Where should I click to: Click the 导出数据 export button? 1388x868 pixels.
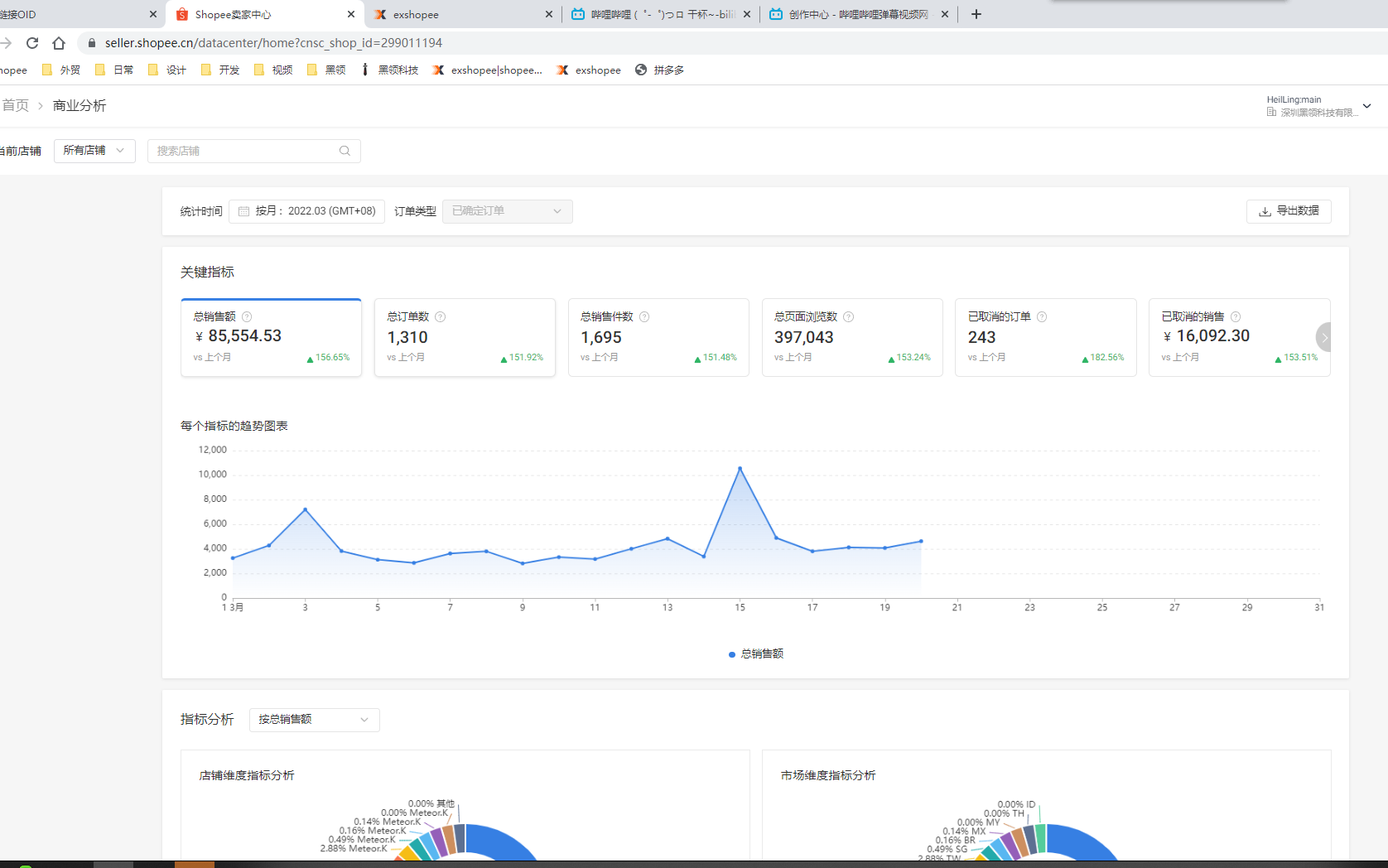coord(1289,211)
